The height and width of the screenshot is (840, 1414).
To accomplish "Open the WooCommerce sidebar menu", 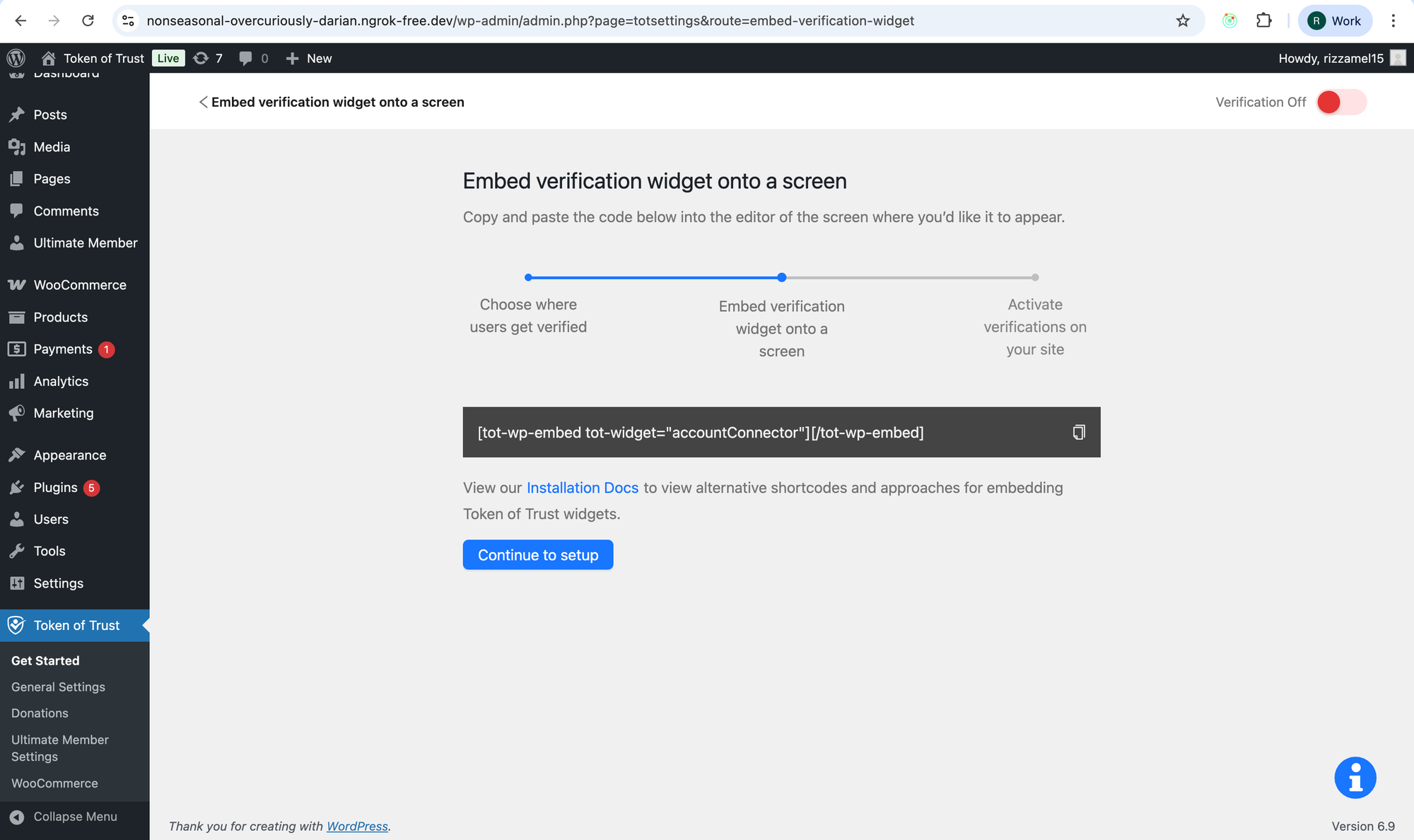I will click(79, 285).
